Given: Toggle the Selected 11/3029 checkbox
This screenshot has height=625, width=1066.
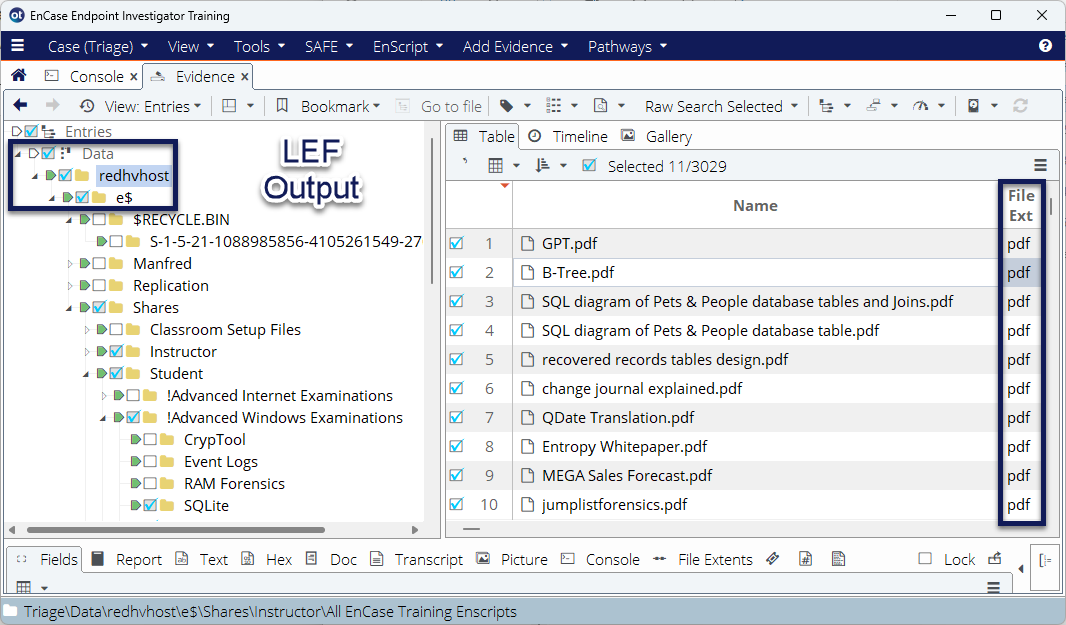Looking at the screenshot, I should click(x=589, y=165).
